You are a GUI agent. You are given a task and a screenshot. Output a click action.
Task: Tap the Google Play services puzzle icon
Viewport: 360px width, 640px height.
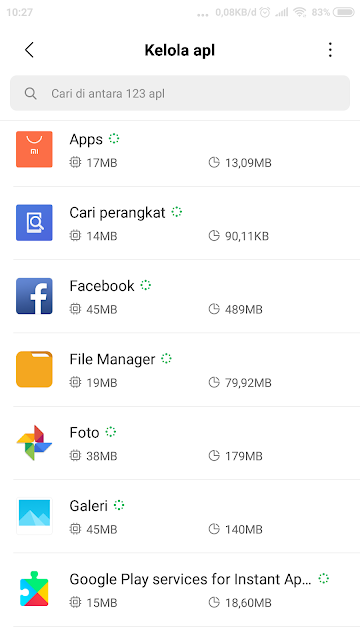click(34, 589)
